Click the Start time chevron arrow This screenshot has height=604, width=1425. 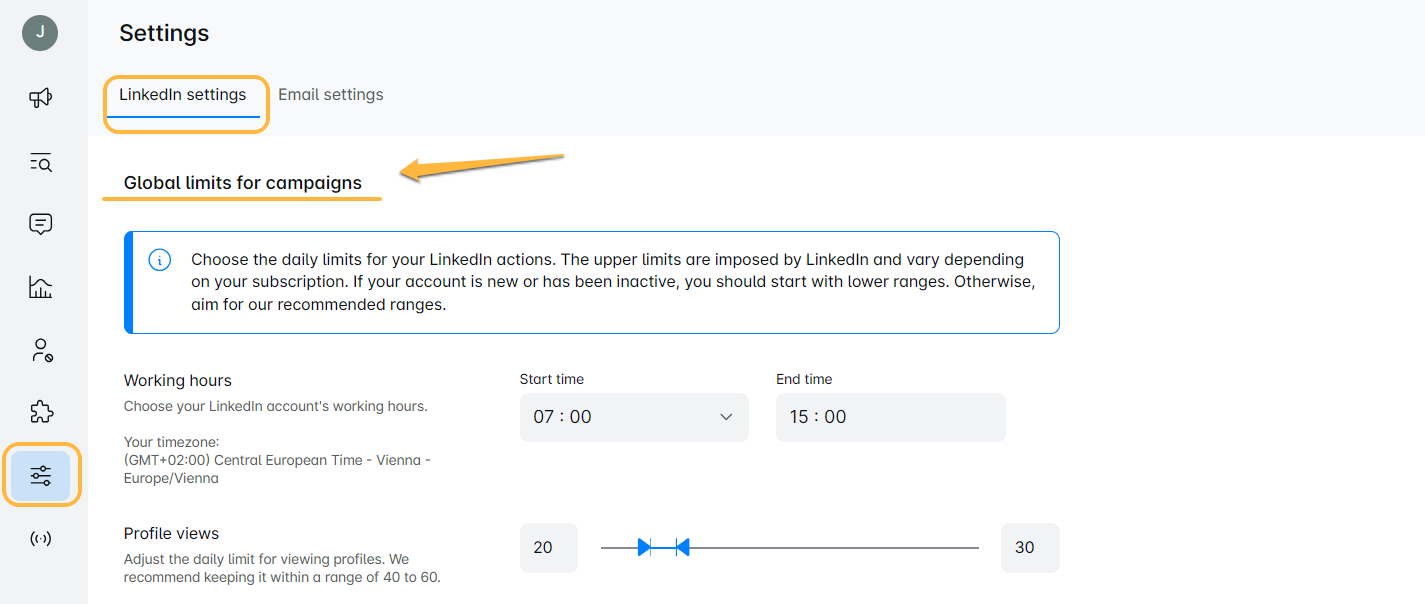coord(726,417)
